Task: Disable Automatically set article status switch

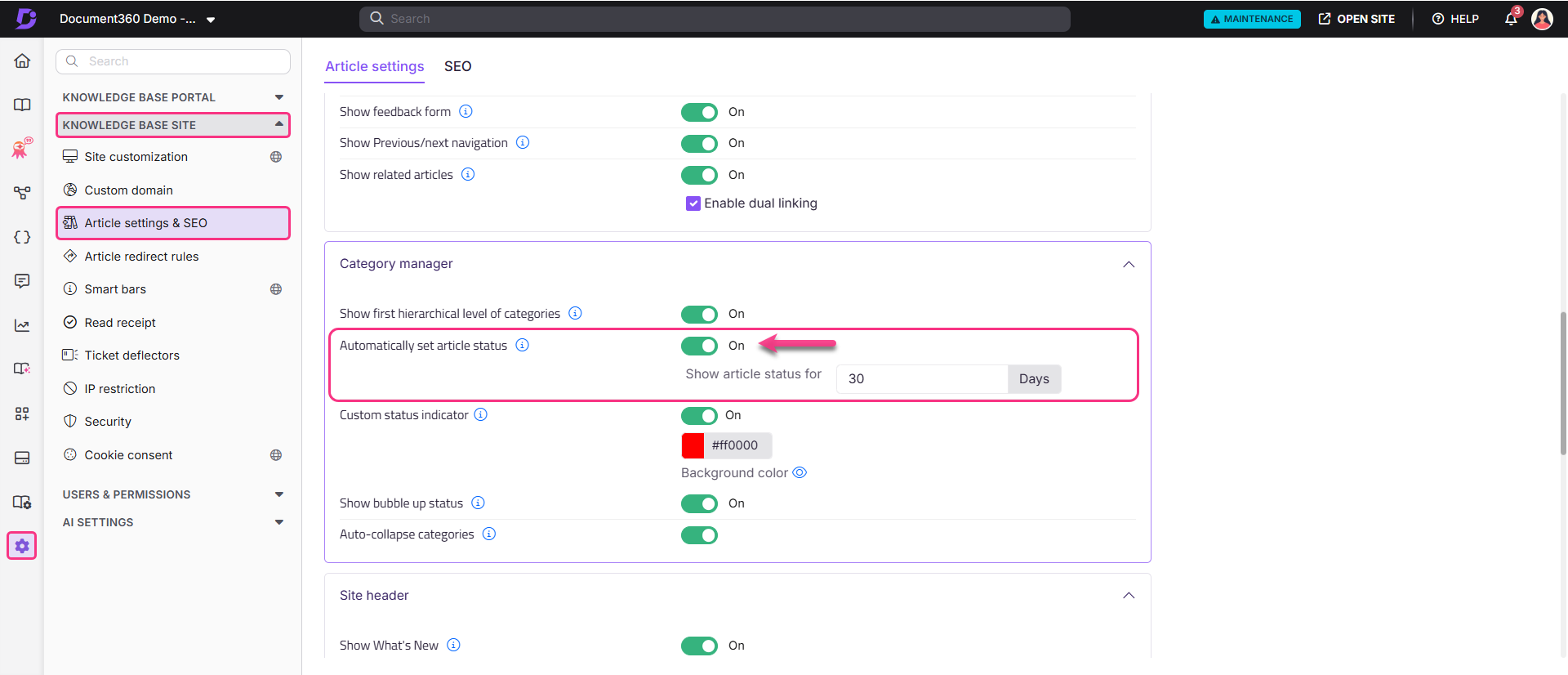Action: (699, 346)
